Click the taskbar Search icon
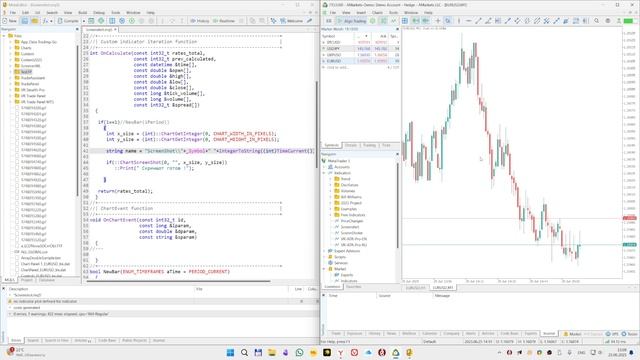The height and width of the screenshot is (360, 640). (x=244, y=352)
